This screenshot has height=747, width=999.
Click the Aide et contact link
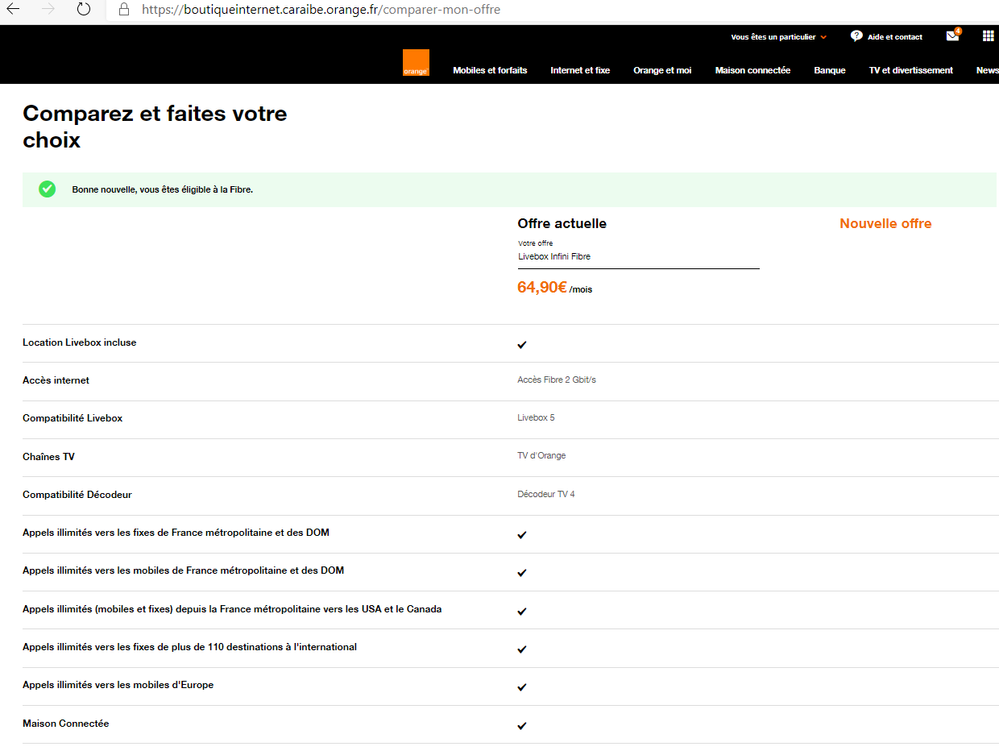895,37
